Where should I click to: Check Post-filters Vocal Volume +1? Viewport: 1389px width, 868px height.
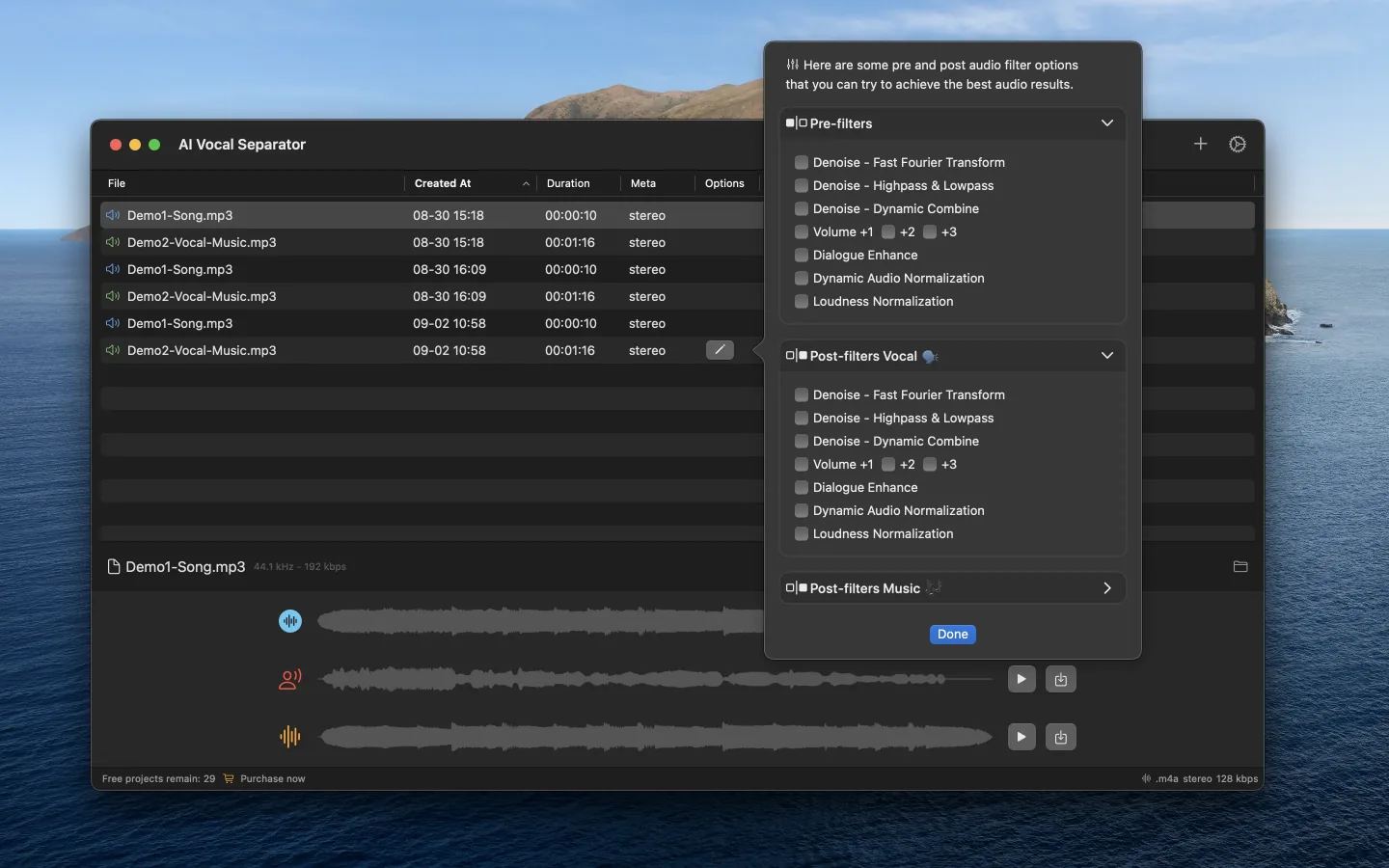802,464
